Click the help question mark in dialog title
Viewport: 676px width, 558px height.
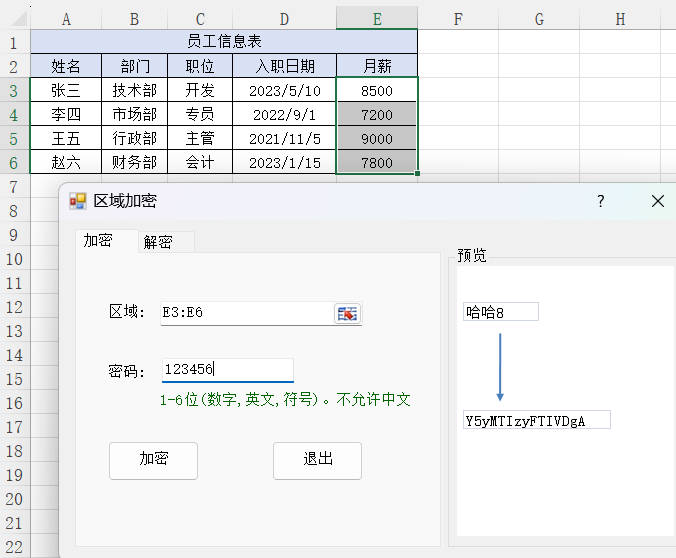click(600, 201)
